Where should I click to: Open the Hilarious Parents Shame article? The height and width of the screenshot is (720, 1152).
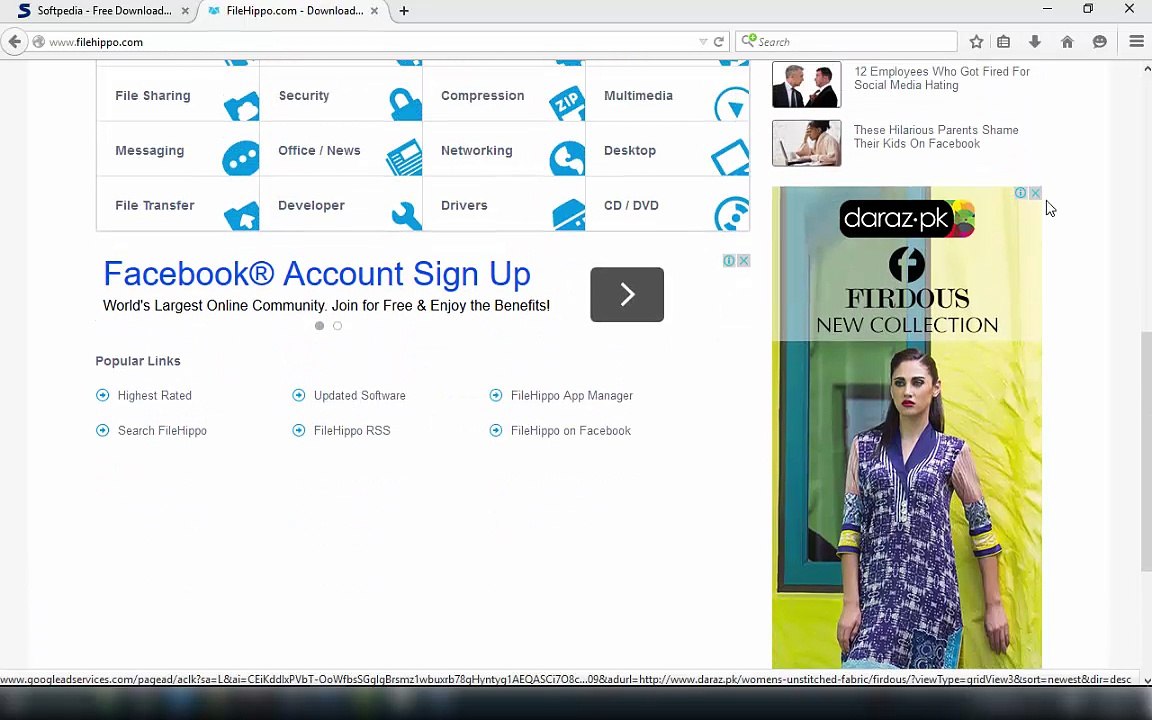[936, 137]
